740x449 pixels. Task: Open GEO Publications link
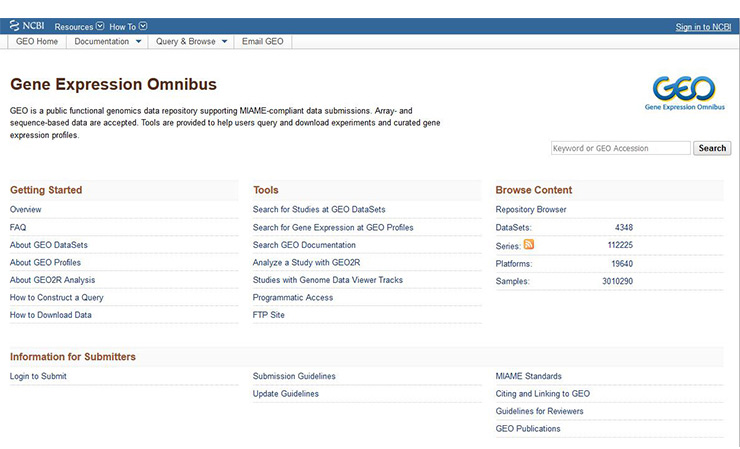pos(528,429)
